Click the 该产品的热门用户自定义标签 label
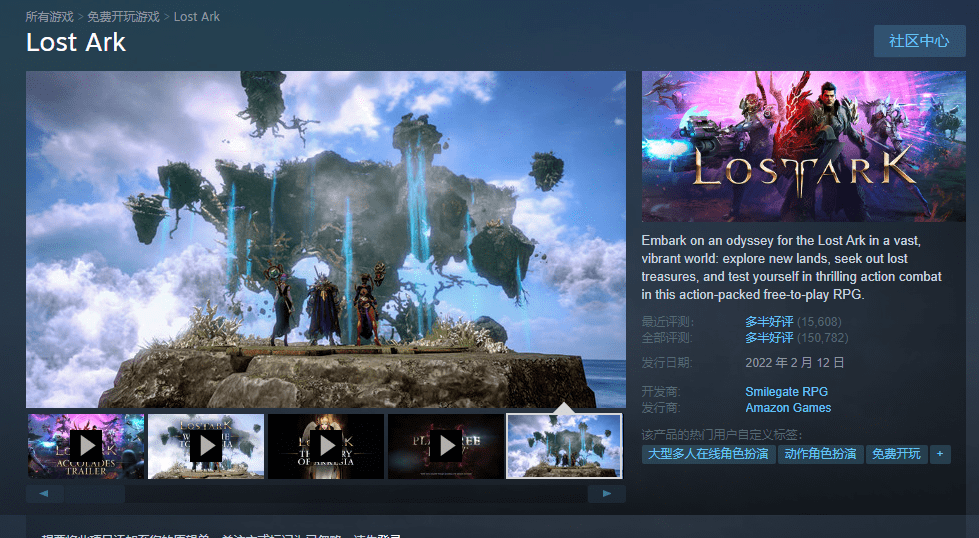979x538 pixels. pyautogui.click(x=722, y=434)
